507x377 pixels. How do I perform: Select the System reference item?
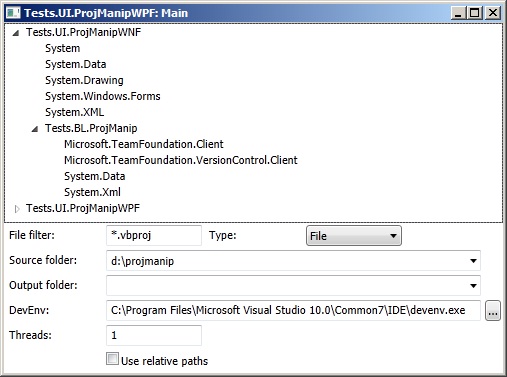pos(63,48)
